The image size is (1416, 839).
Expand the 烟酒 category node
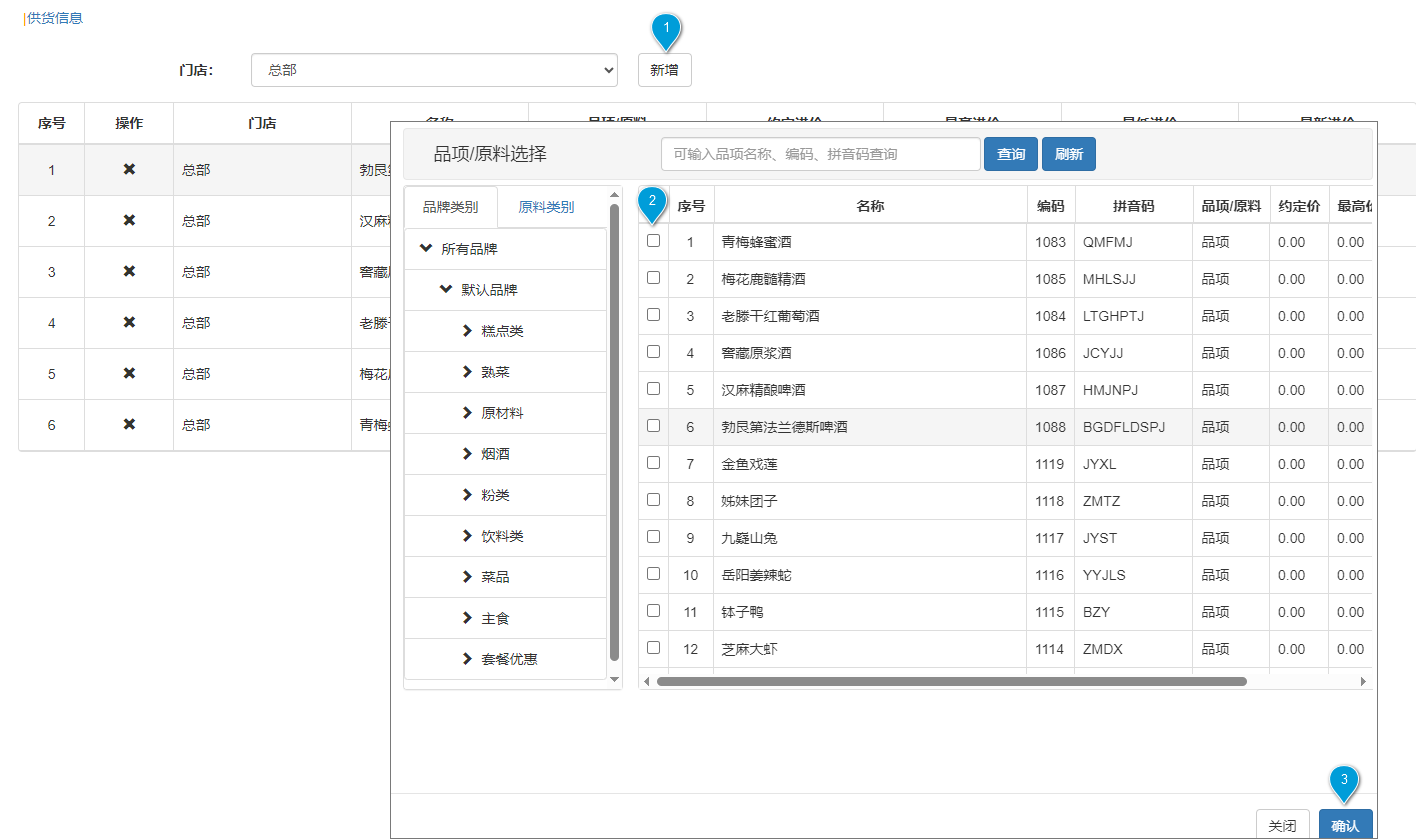click(467, 454)
